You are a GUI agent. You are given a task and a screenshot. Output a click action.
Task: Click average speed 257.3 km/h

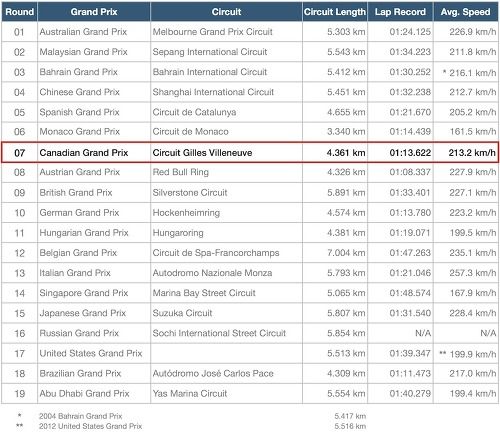tap(473, 273)
